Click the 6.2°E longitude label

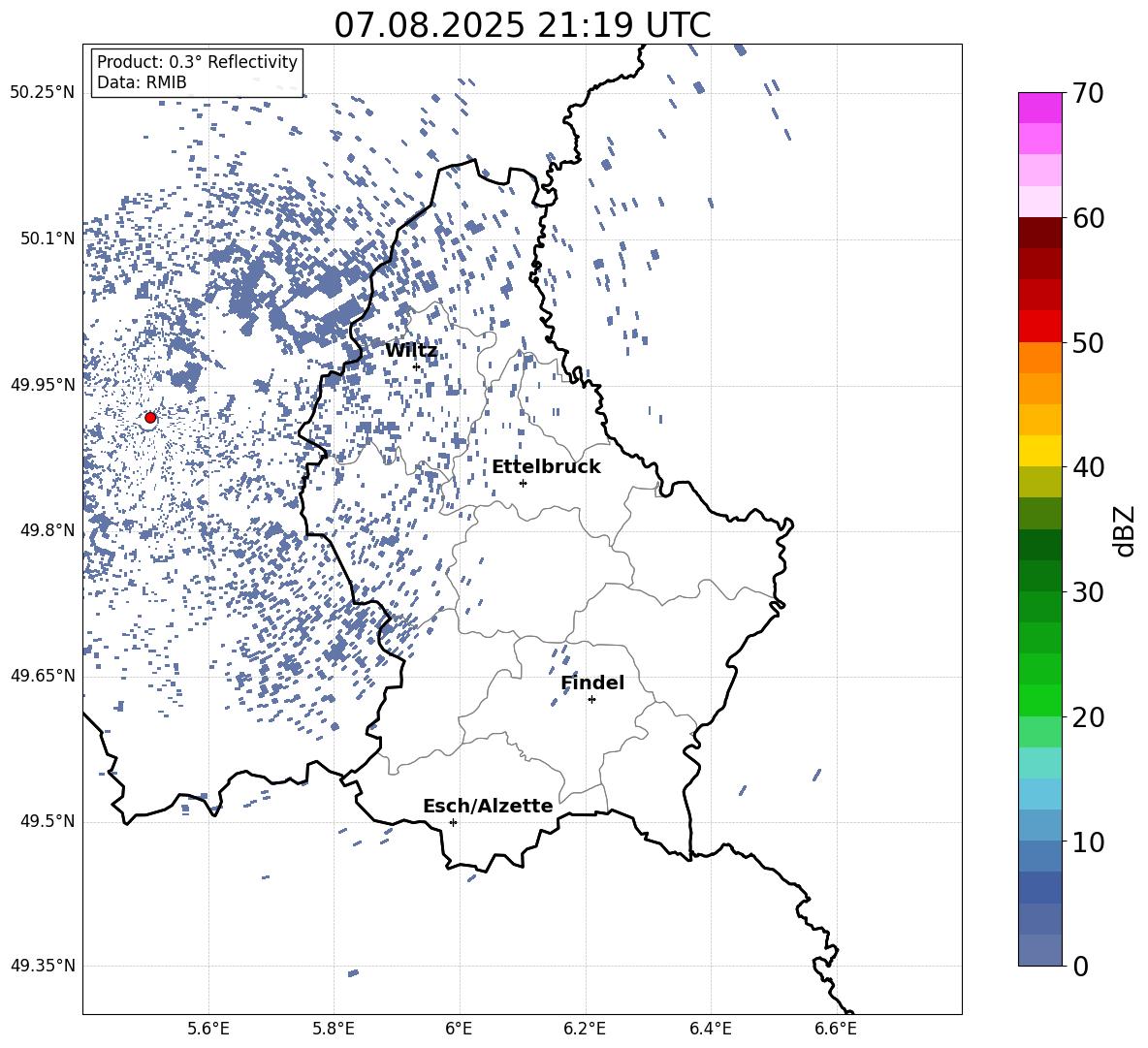point(585,1030)
